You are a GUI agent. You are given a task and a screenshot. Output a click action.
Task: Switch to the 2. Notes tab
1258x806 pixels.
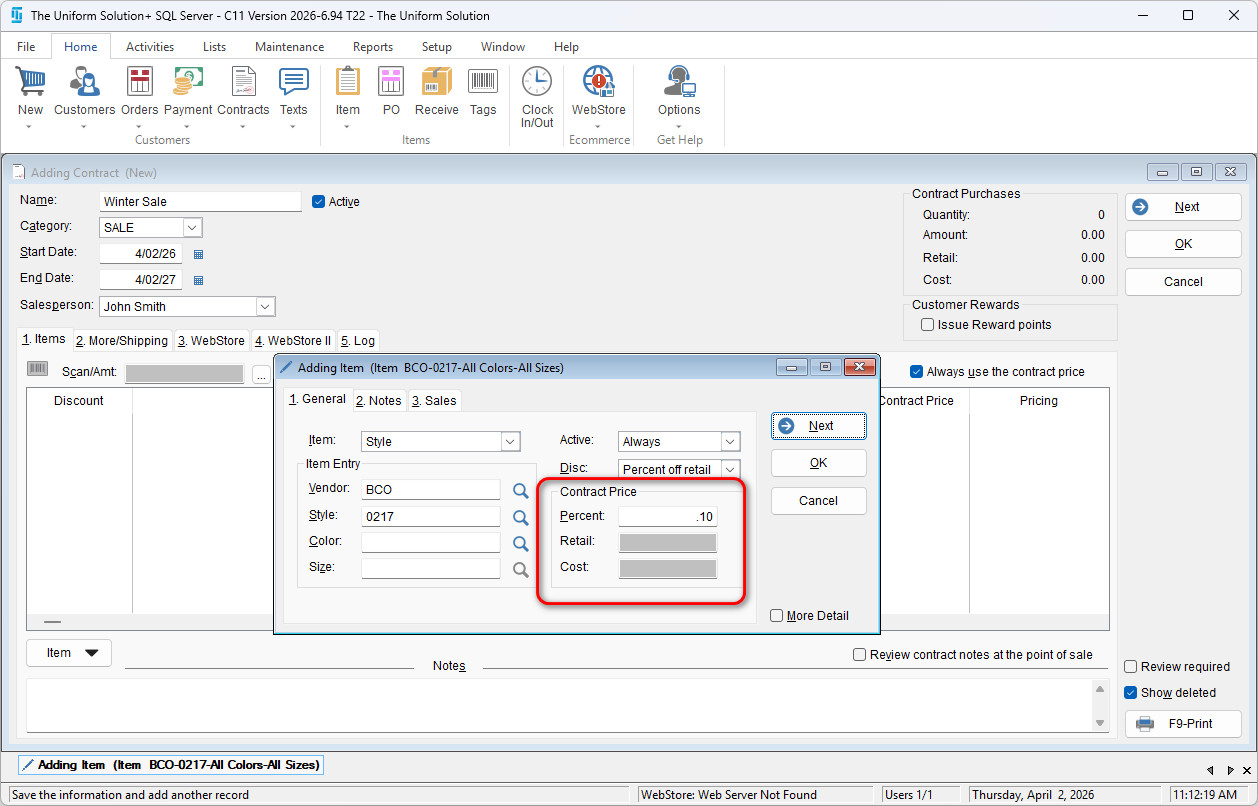tap(378, 401)
